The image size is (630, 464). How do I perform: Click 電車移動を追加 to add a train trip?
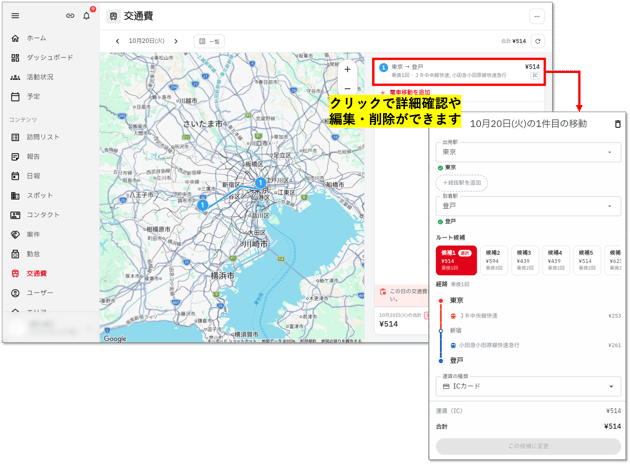(406, 92)
